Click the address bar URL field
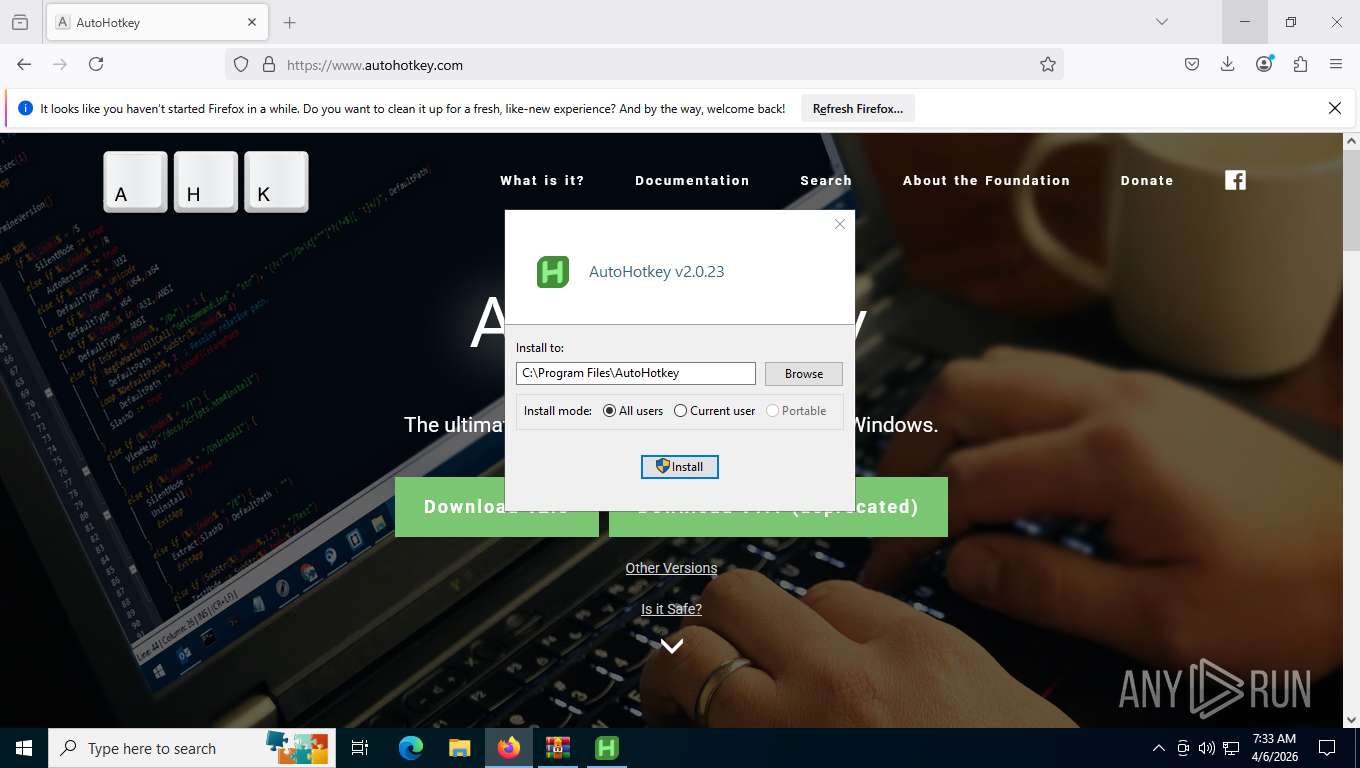This screenshot has height=768, width=1360. pyautogui.click(x=644, y=64)
